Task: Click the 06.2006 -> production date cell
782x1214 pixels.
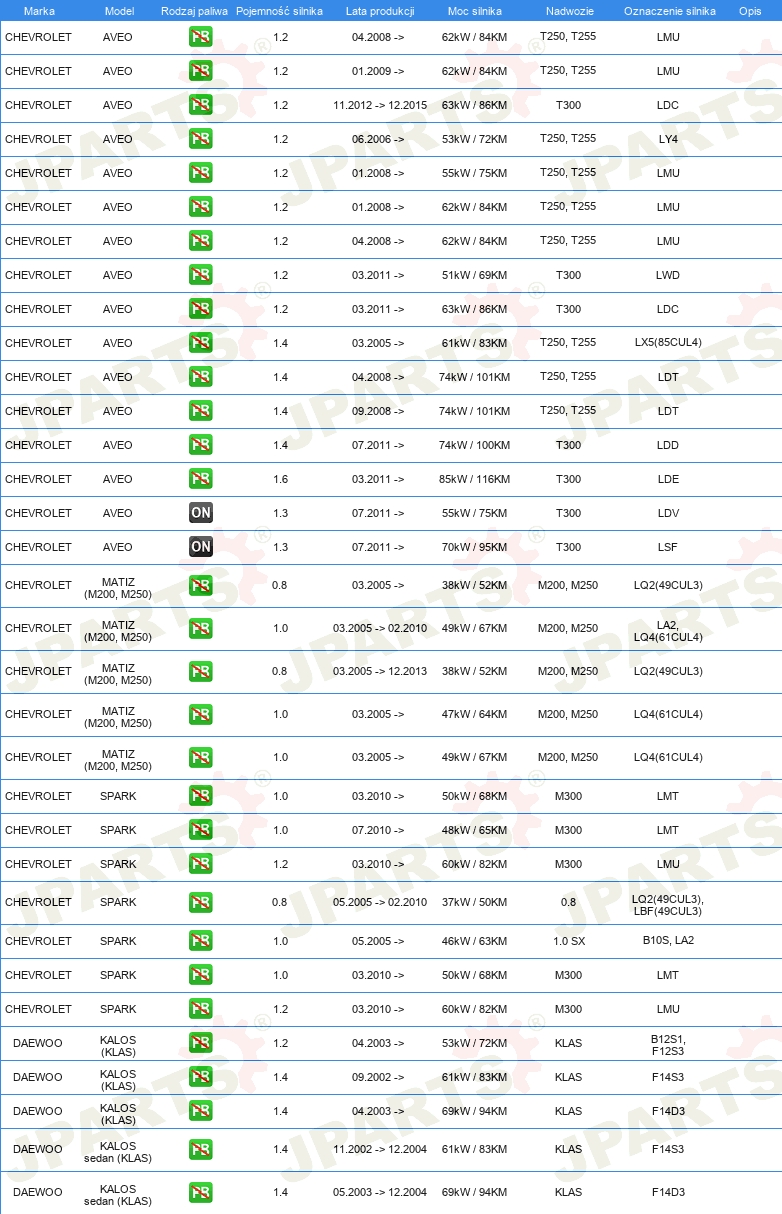Action: 378,139
